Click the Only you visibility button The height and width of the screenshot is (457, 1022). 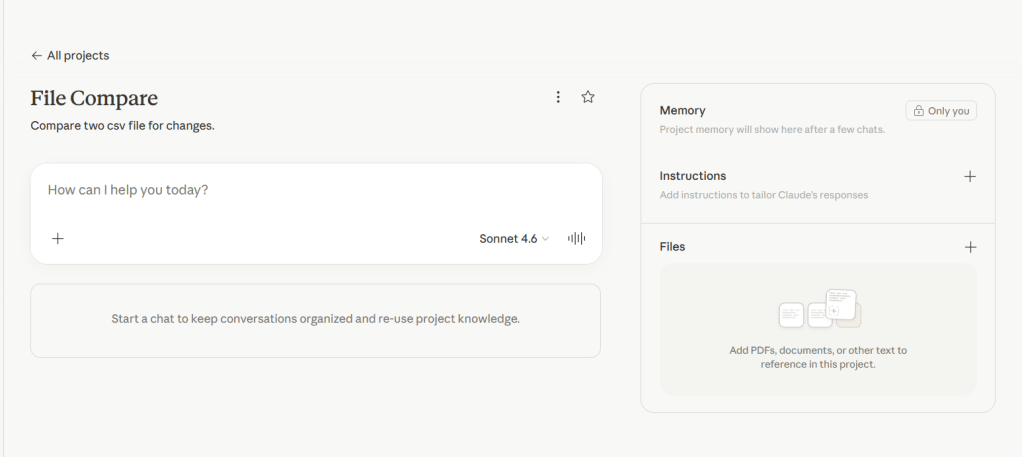tap(941, 111)
